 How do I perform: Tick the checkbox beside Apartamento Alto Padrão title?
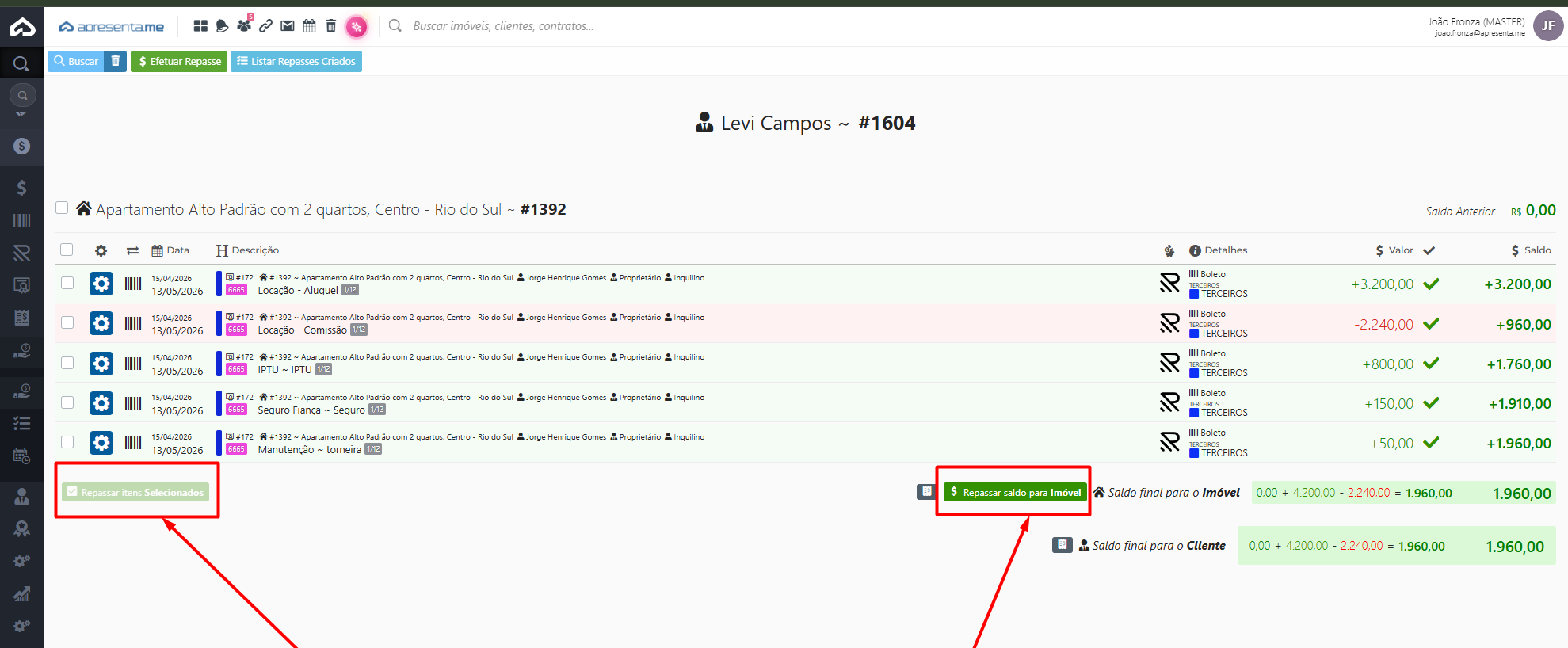coord(62,208)
